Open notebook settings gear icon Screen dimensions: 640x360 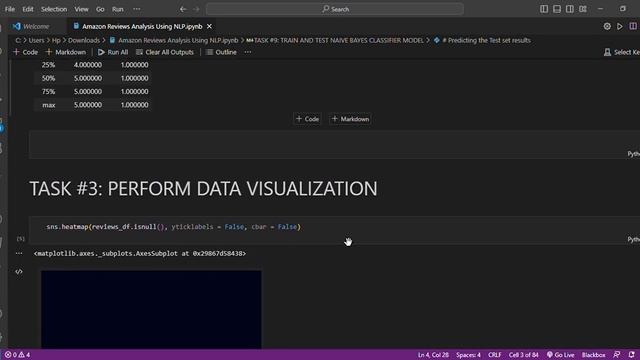click(607, 26)
